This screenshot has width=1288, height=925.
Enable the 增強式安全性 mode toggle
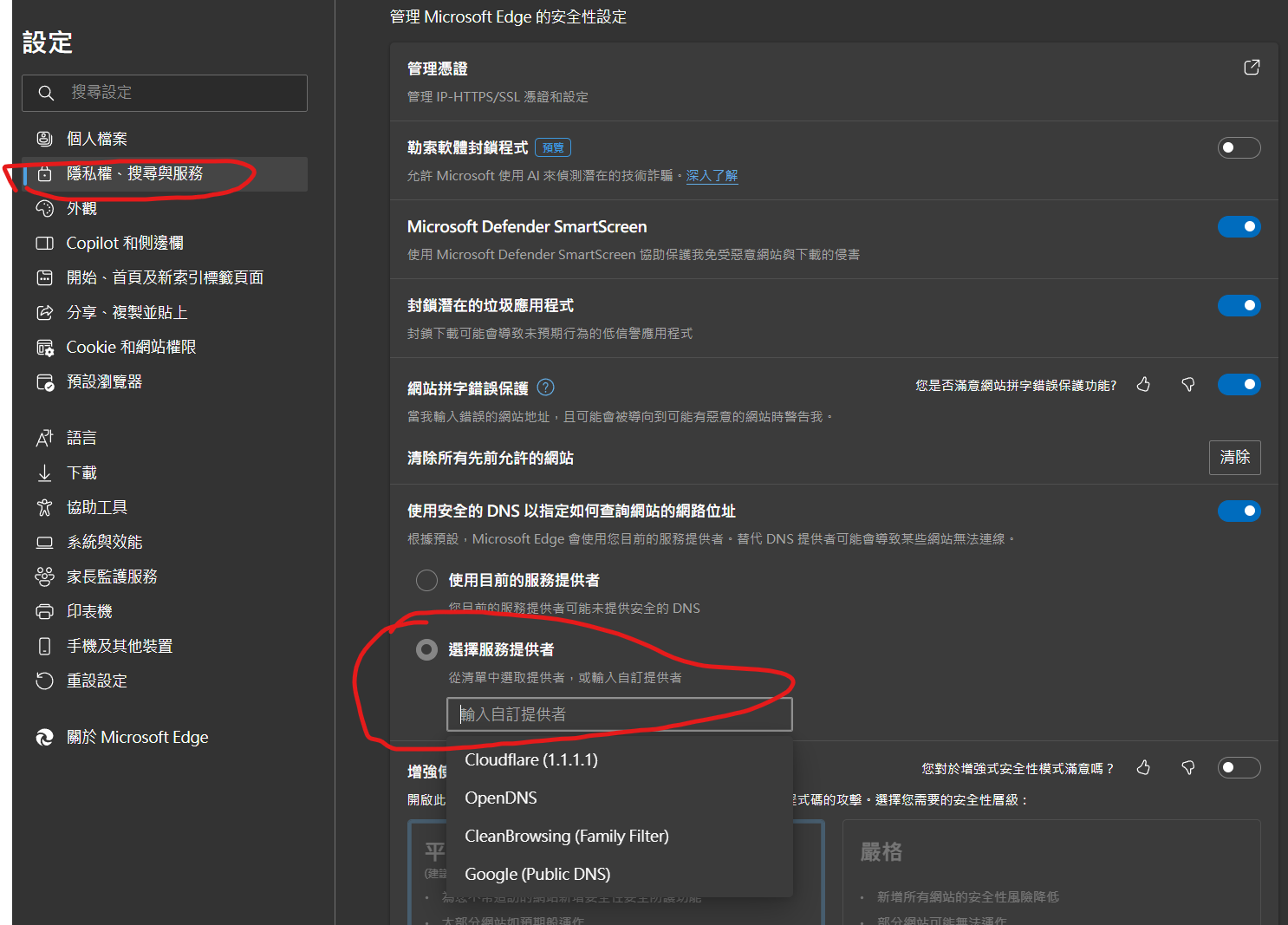click(x=1239, y=767)
